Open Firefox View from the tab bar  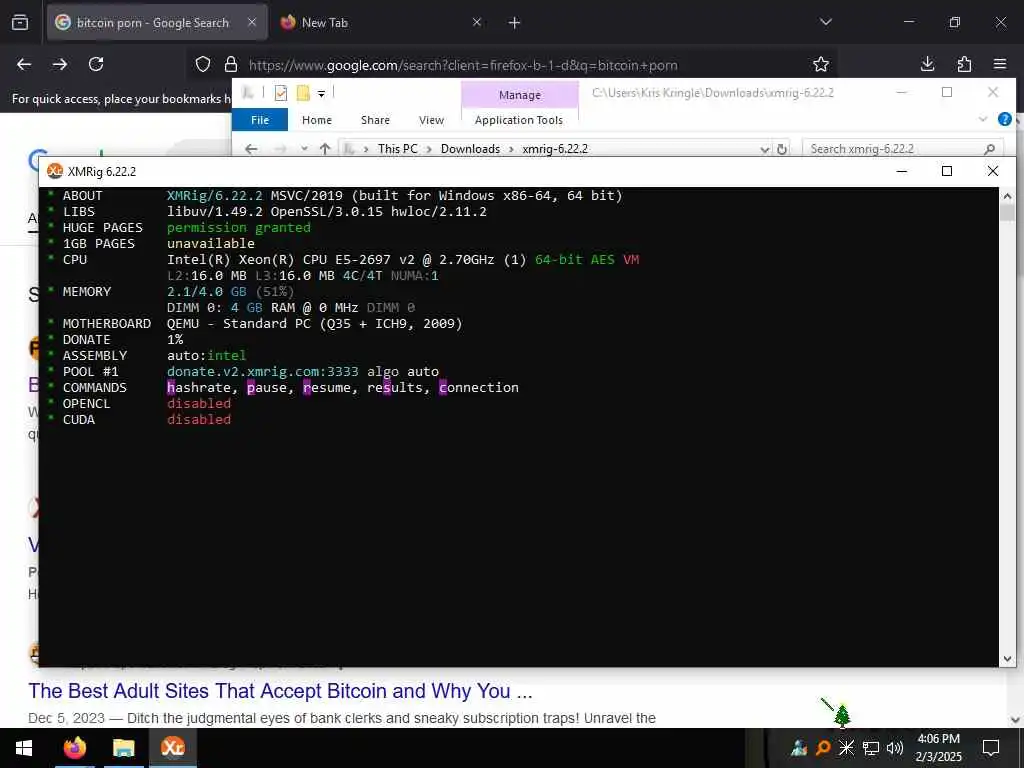tap(20, 23)
